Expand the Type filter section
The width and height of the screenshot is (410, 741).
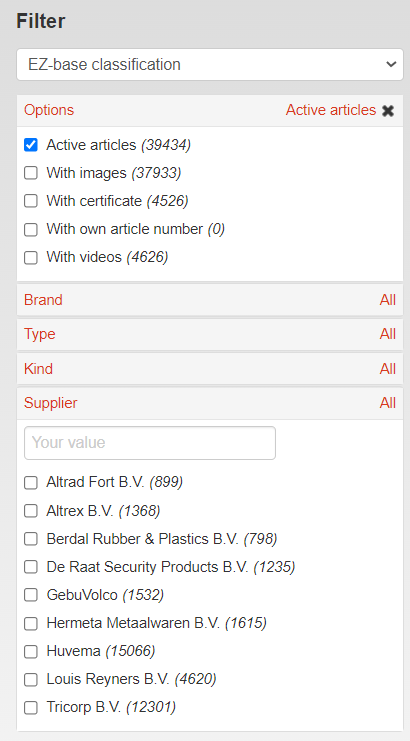[210, 334]
